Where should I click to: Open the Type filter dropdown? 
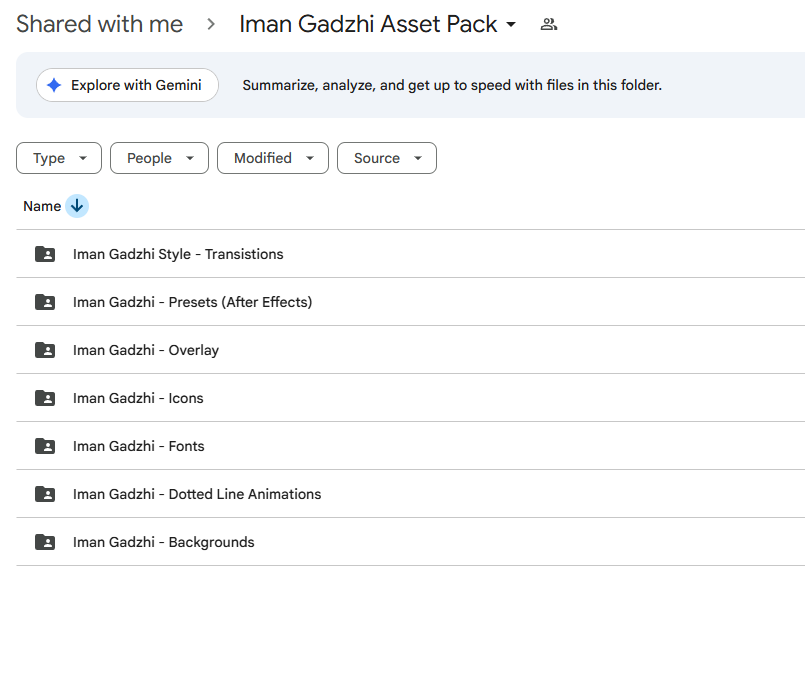(59, 158)
